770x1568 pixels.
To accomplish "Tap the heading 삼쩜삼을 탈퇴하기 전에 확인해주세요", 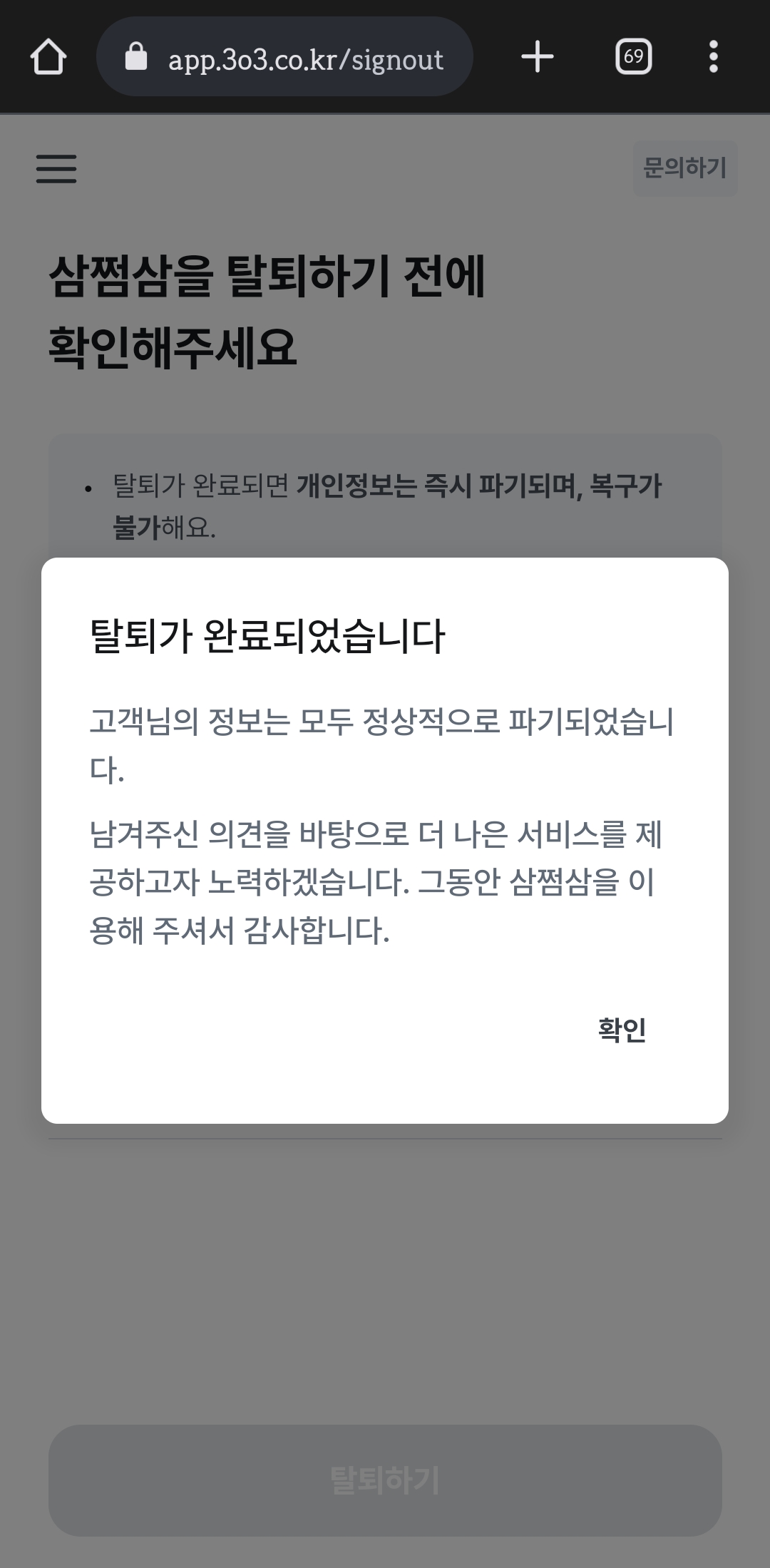I will point(267,312).
